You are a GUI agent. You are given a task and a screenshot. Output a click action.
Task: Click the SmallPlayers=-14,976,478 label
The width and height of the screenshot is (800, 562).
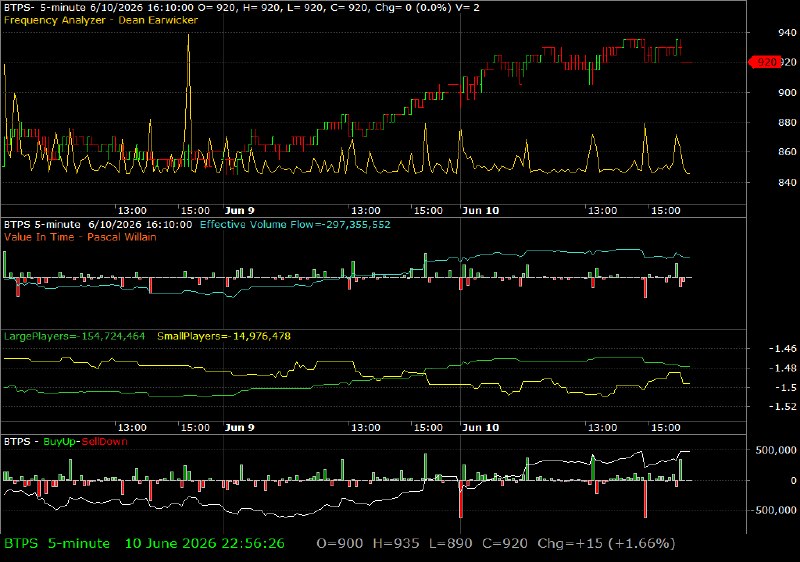click(x=224, y=336)
